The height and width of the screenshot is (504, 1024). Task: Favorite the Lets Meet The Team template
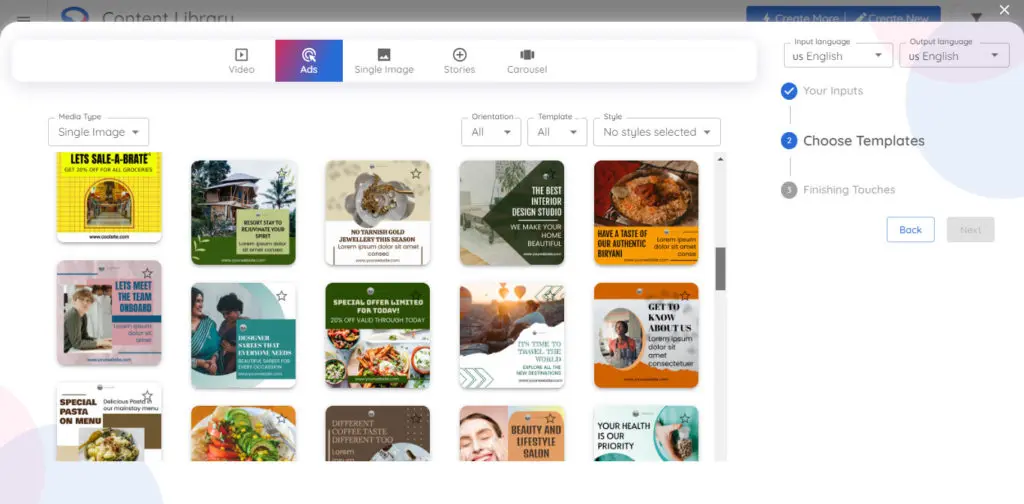point(148,273)
